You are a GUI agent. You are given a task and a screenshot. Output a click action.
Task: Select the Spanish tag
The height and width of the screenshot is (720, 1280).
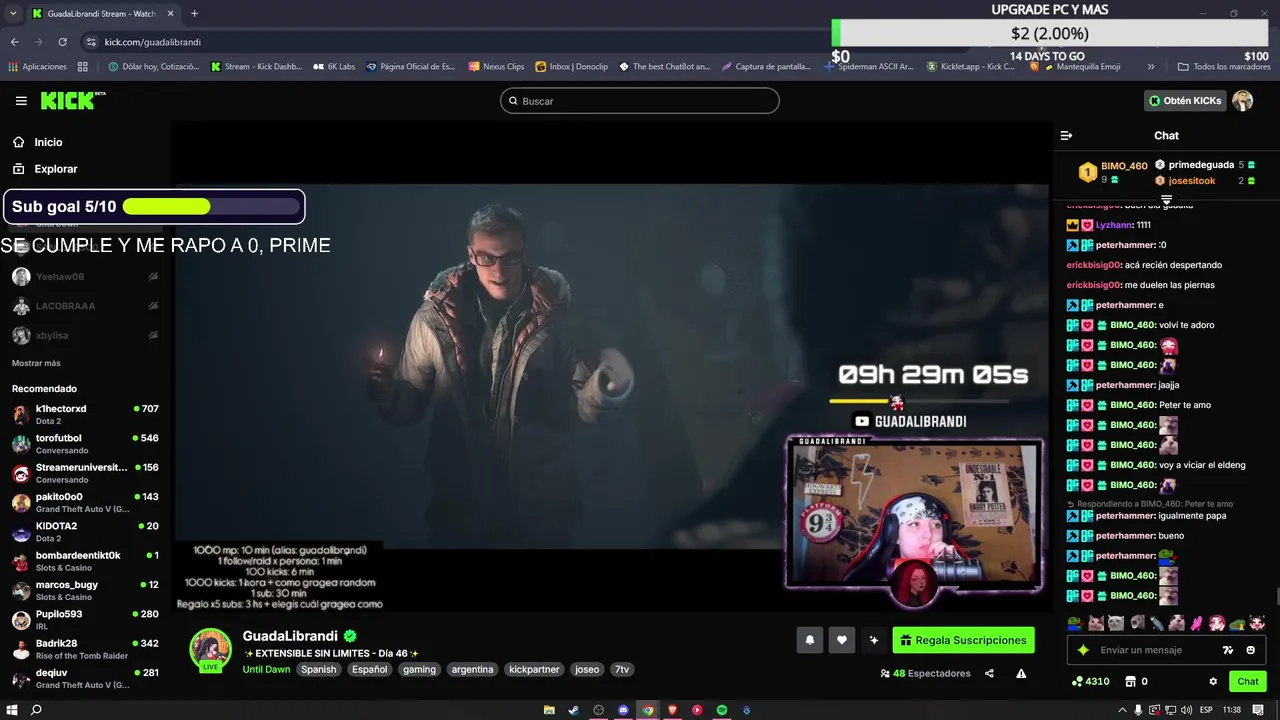click(319, 669)
